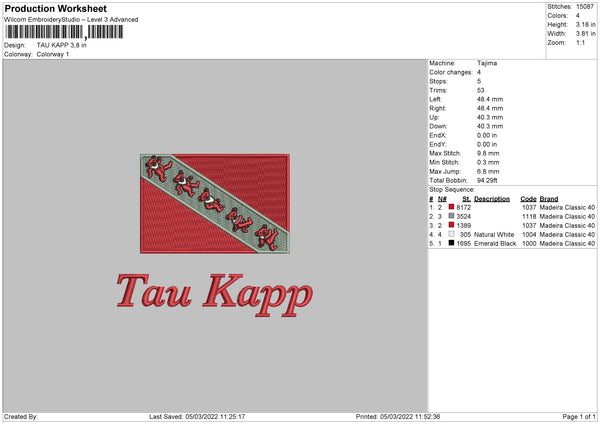This screenshot has width=600, height=424.
Task: Click the 'Code' column header
Action: click(528, 199)
